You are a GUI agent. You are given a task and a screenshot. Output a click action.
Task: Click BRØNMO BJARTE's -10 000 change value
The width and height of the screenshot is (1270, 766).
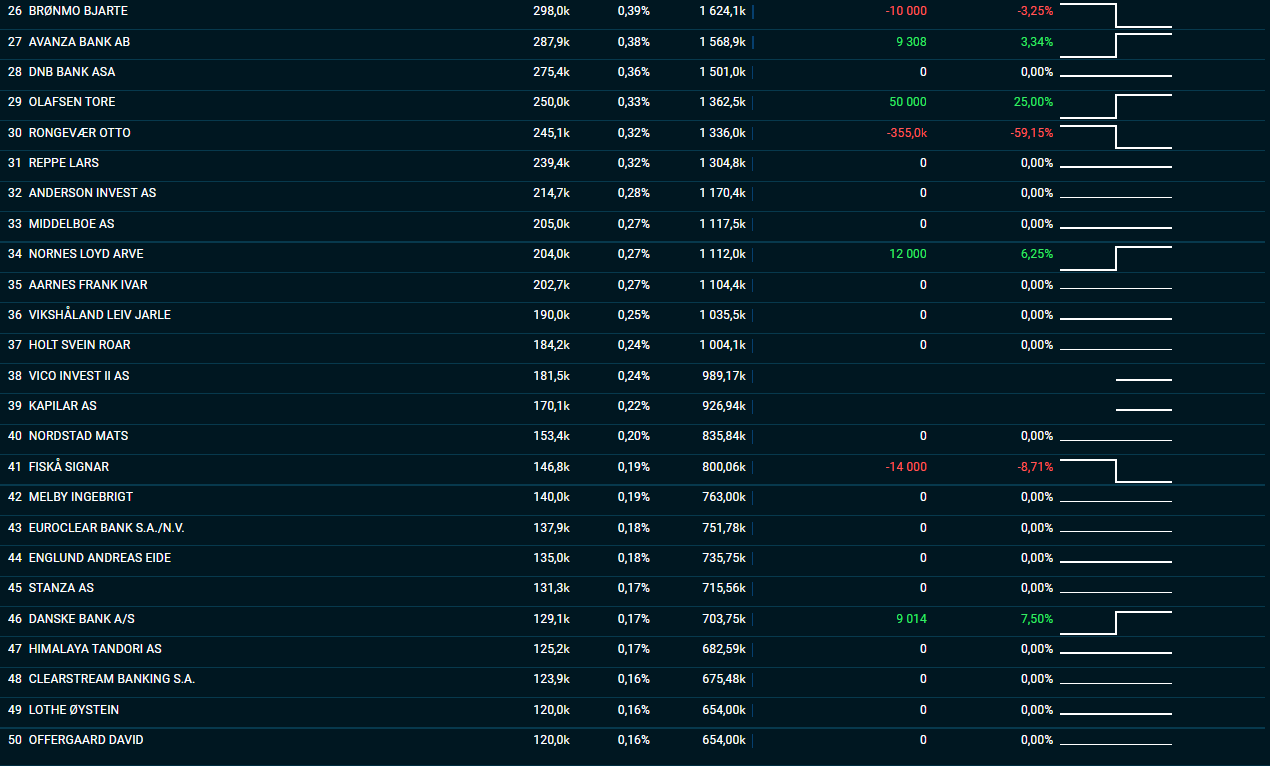[906, 11]
